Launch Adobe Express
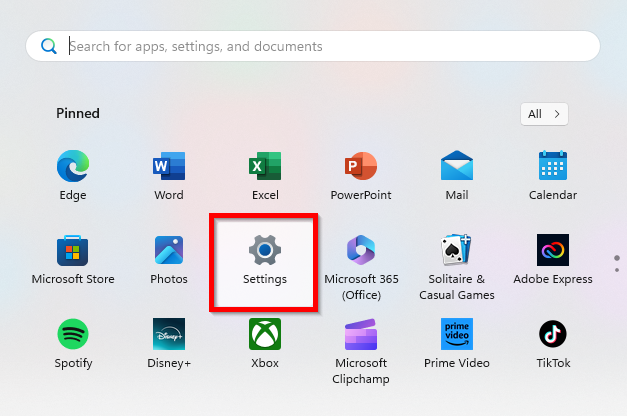627x416 pixels. coord(553,259)
